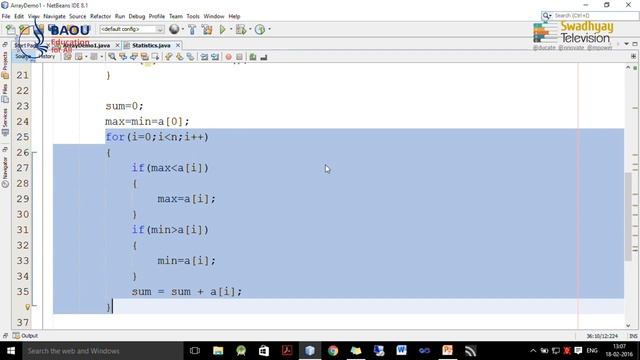Click the Shift Line Right editor icon
The height and width of the screenshot is (360, 640).
click(215, 57)
